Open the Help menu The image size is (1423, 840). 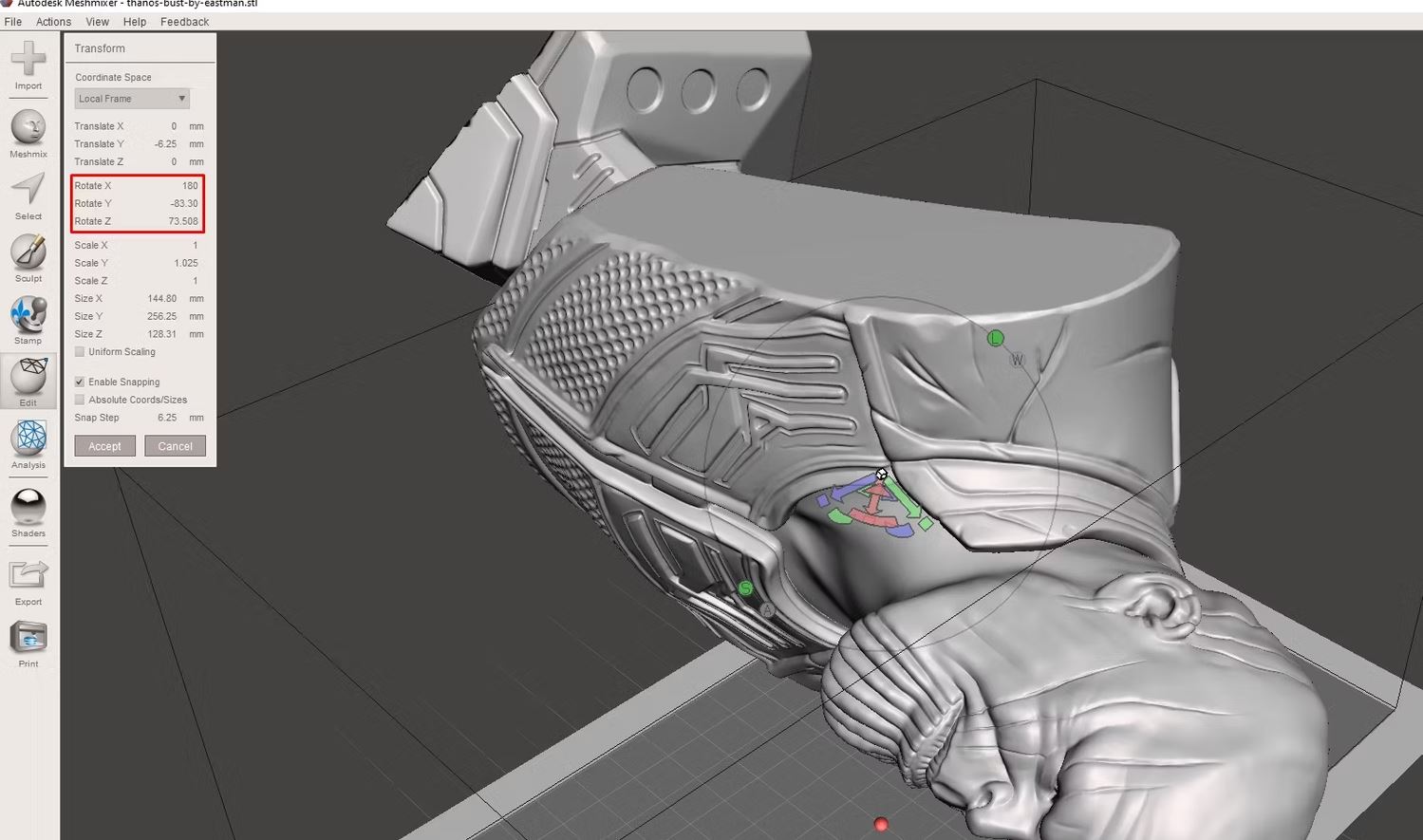tap(135, 22)
